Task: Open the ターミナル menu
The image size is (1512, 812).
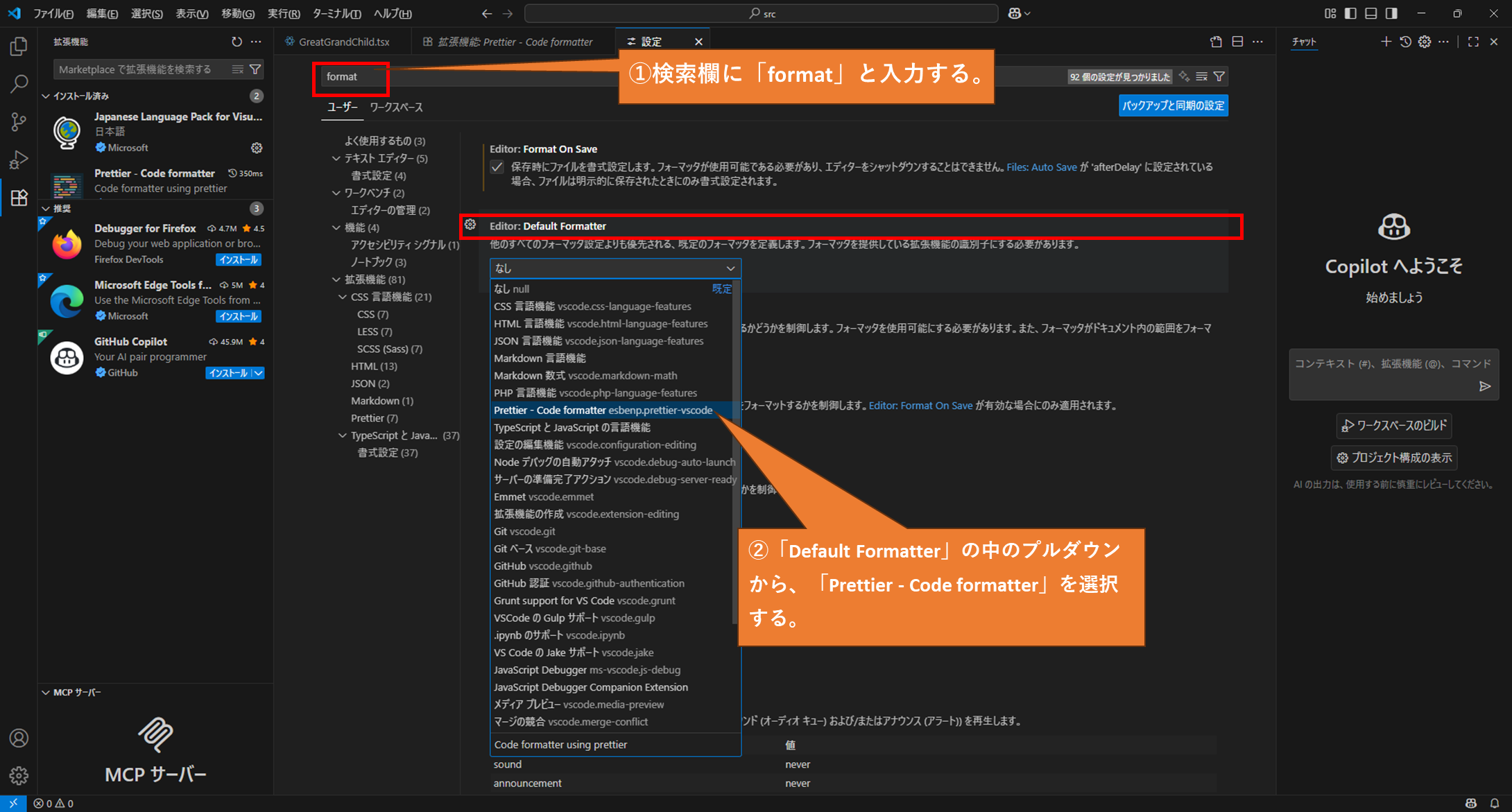Action: pyautogui.click(x=337, y=13)
